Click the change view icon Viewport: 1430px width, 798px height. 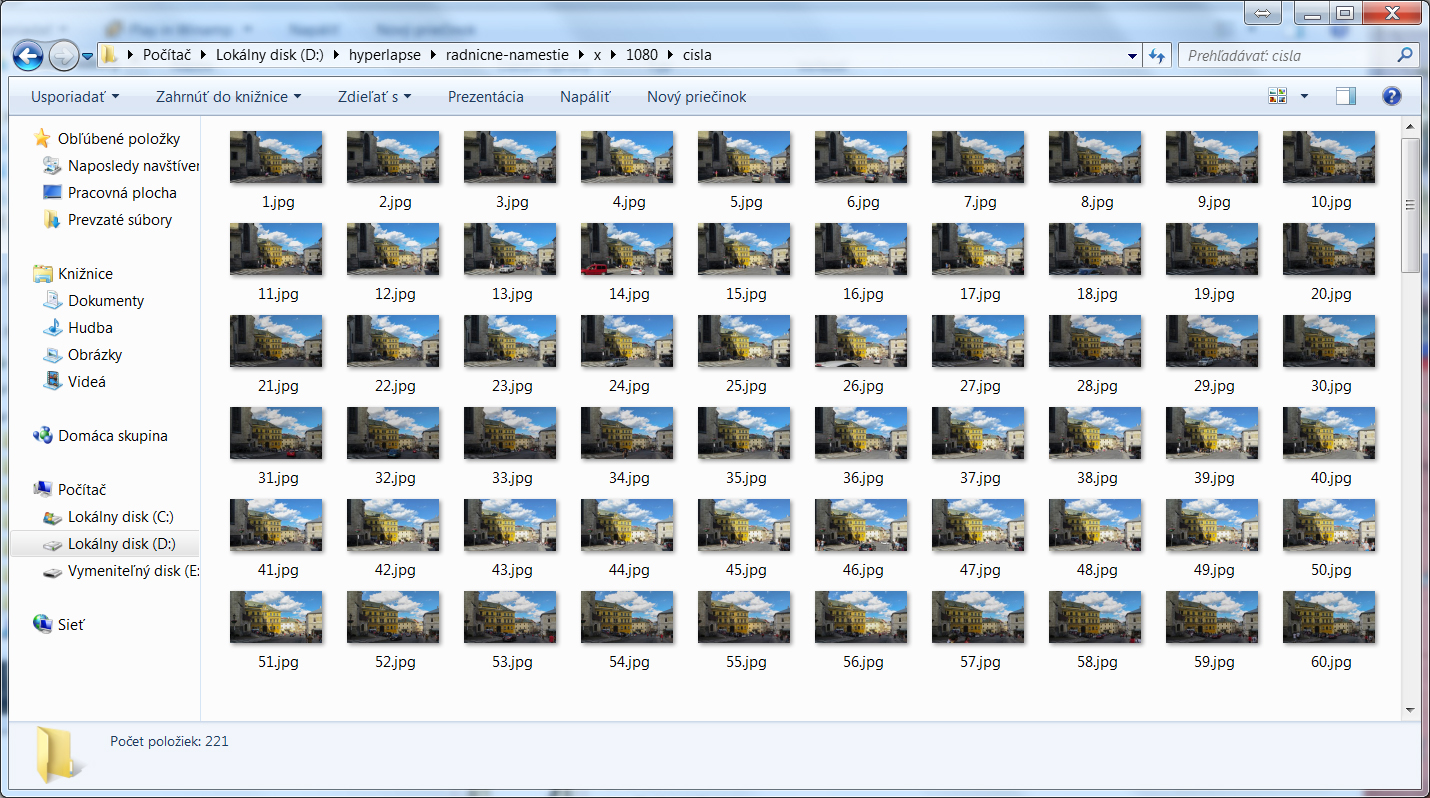tap(1277, 97)
